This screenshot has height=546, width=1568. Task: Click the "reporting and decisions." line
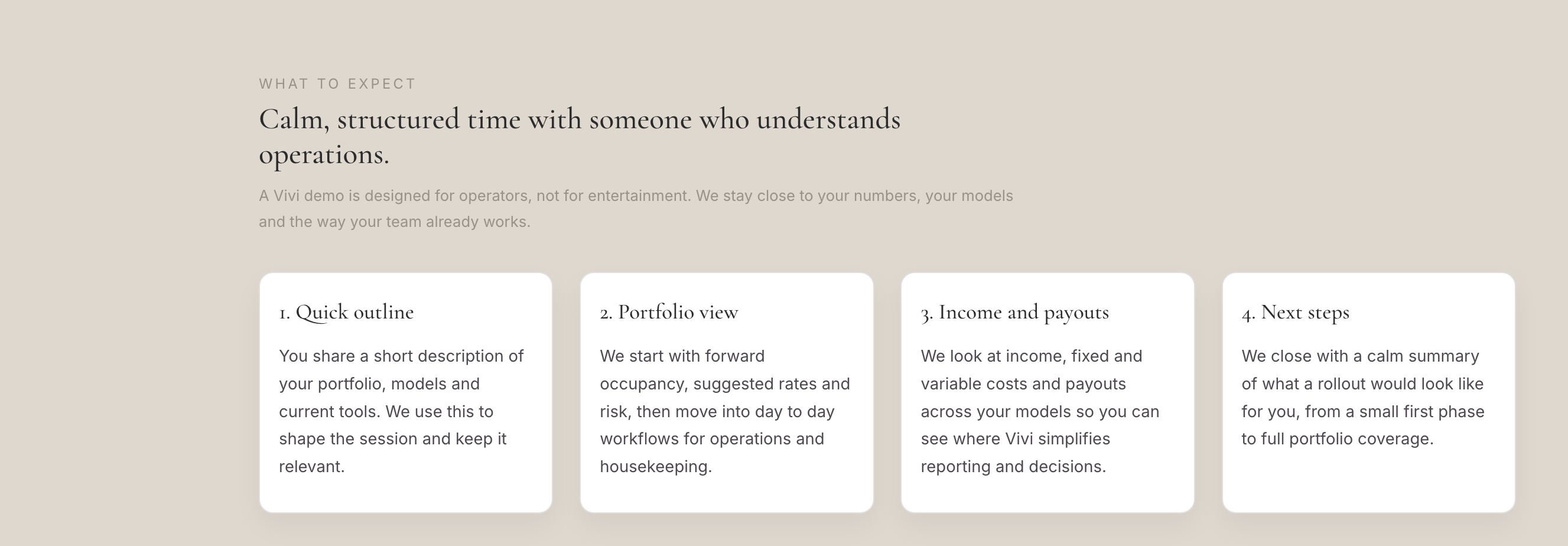1013,467
